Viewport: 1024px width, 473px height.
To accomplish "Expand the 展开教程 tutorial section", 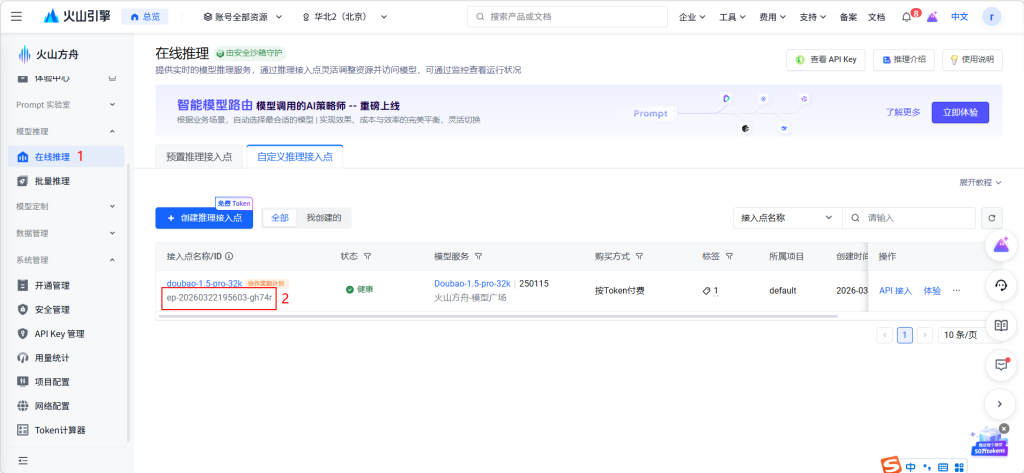I will [980, 183].
